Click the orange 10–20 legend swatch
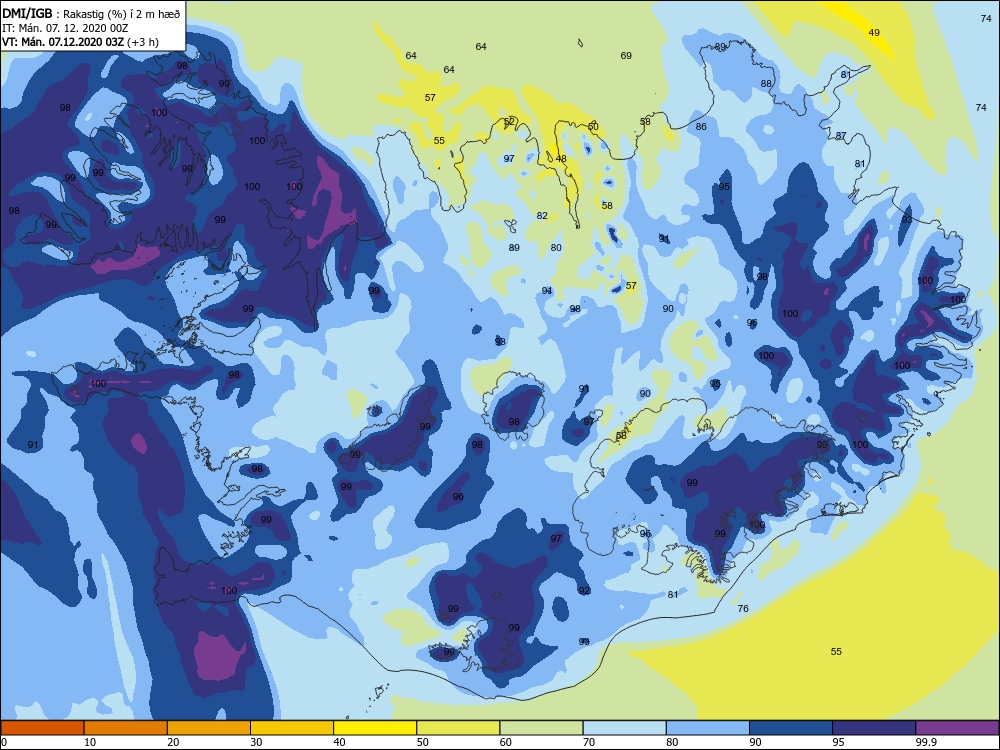Image resolution: width=1000 pixels, height=750 pixels. tap(126, 728)
